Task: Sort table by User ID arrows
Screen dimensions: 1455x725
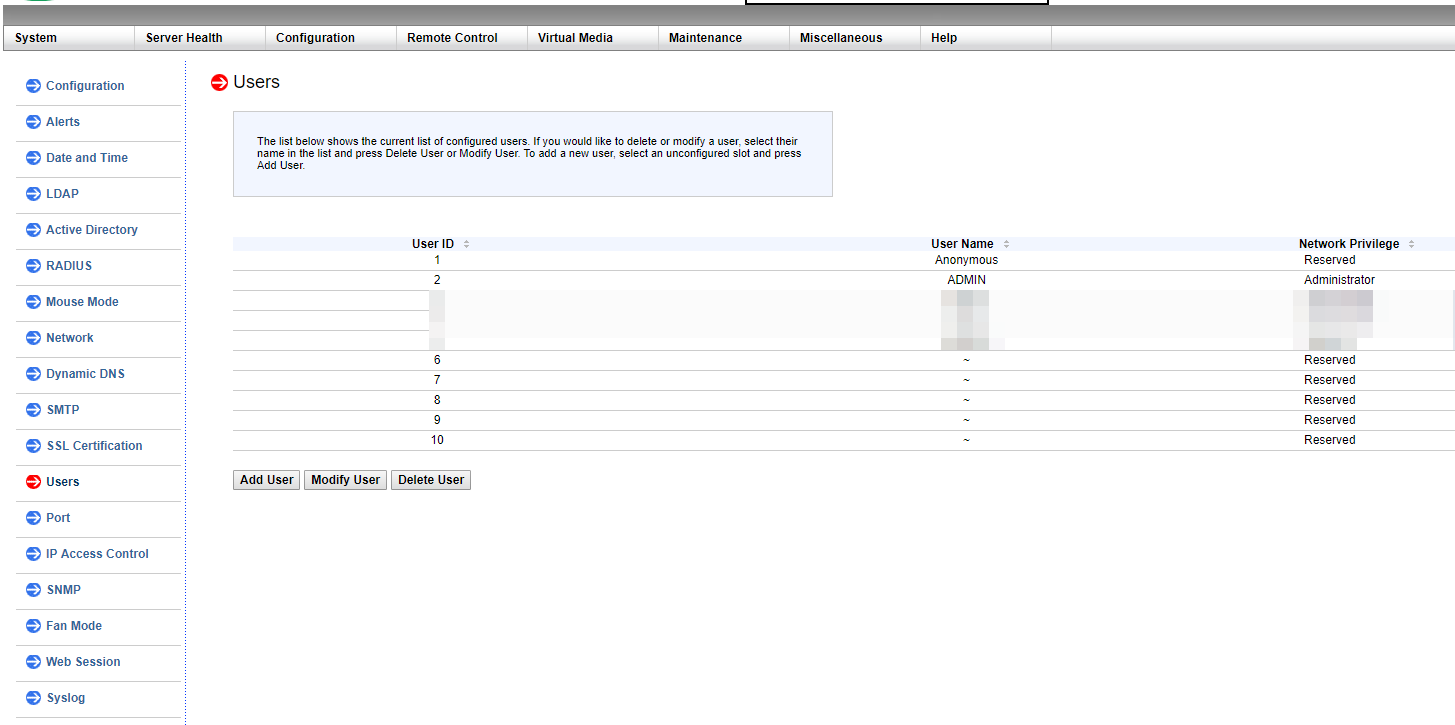Action: (x=466, y=244)
